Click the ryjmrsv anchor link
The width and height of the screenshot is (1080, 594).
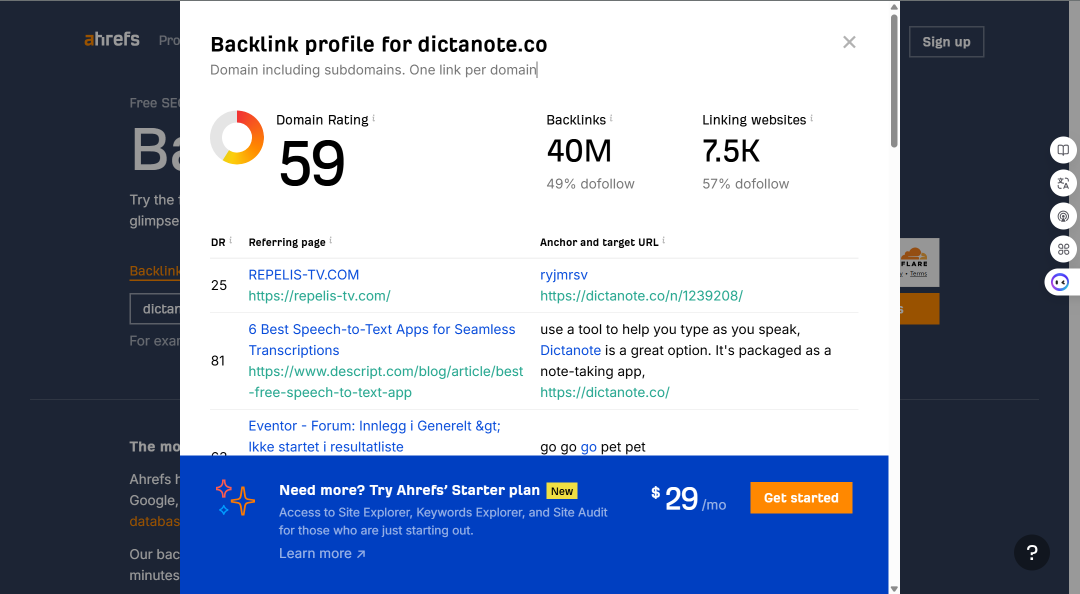click(x=563, y=274)
